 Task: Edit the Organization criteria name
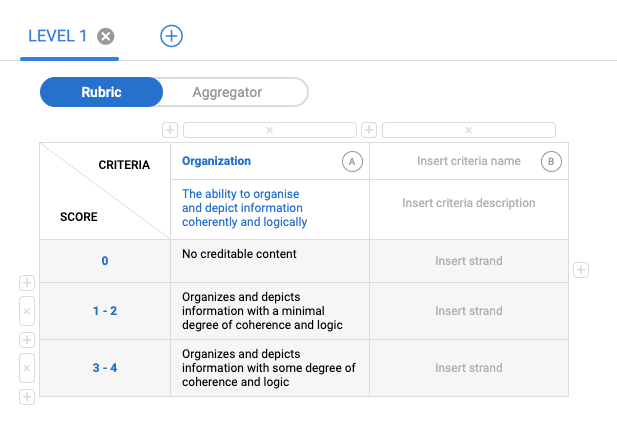[217, 161]
